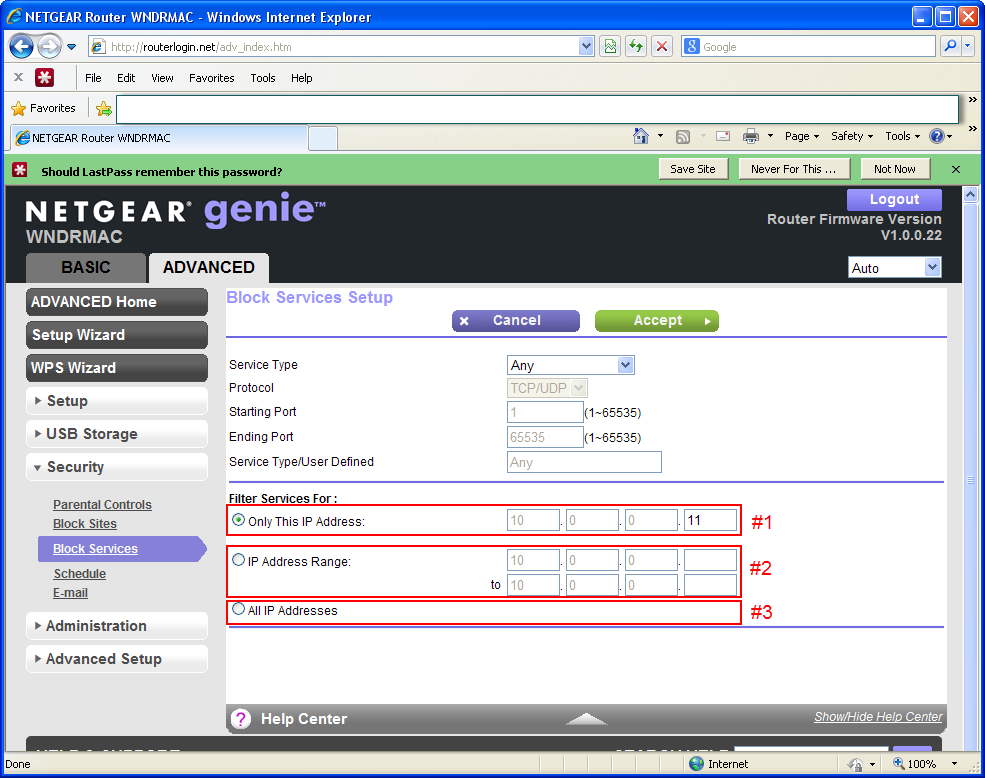
Task: Open the Edit menu
Action: tap(126, 78)
